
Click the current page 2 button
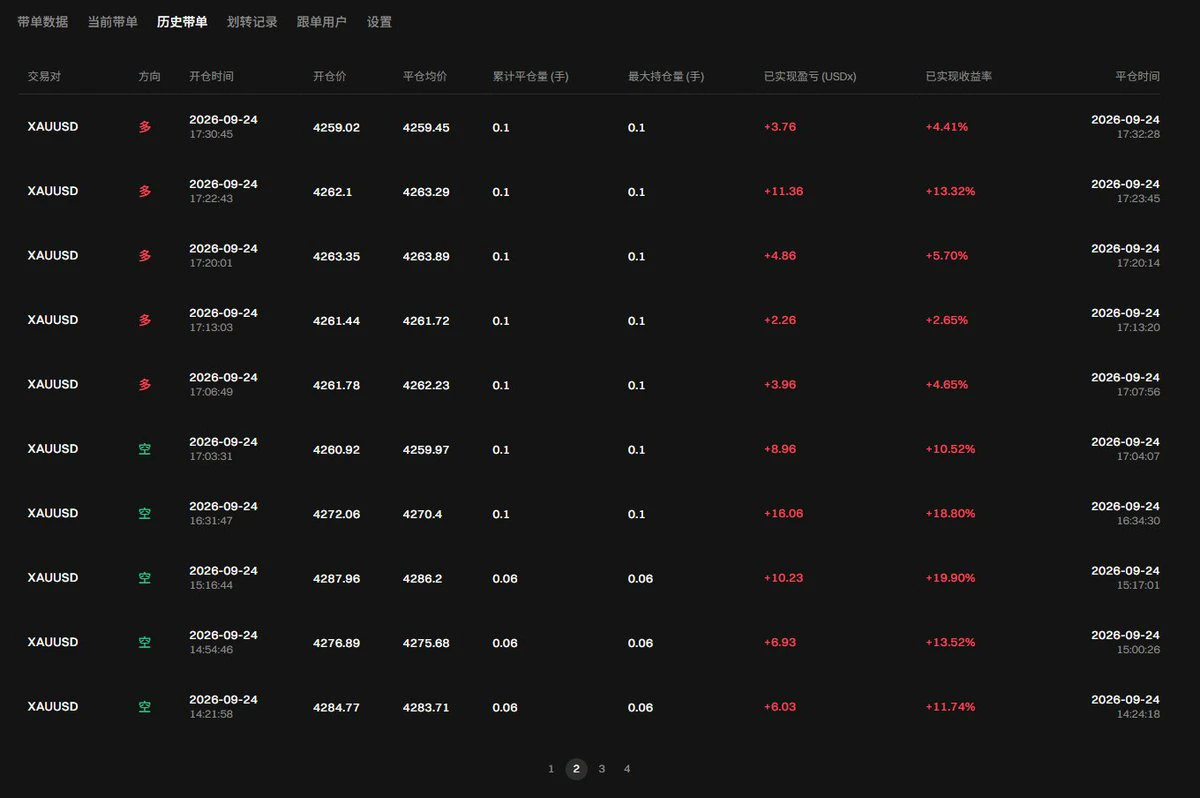576,769
